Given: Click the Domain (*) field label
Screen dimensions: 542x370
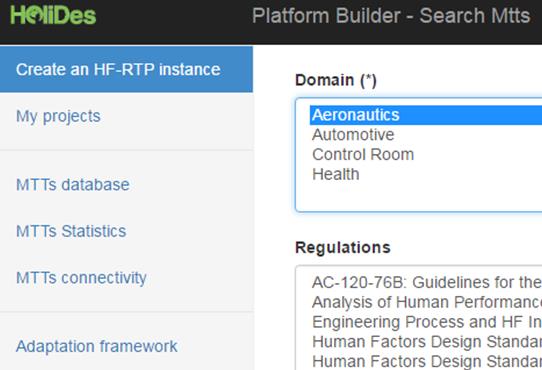Looking at the screenshot, I should [336, 80].
